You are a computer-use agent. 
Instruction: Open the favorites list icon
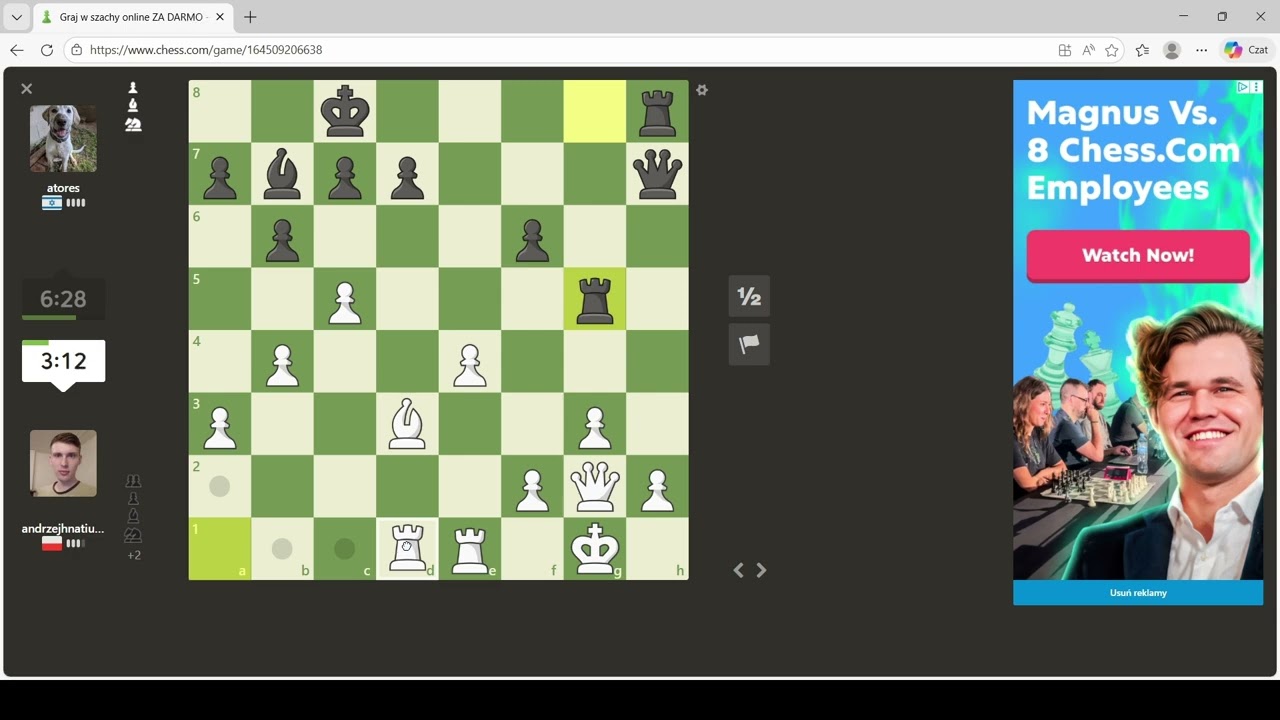1142,50
